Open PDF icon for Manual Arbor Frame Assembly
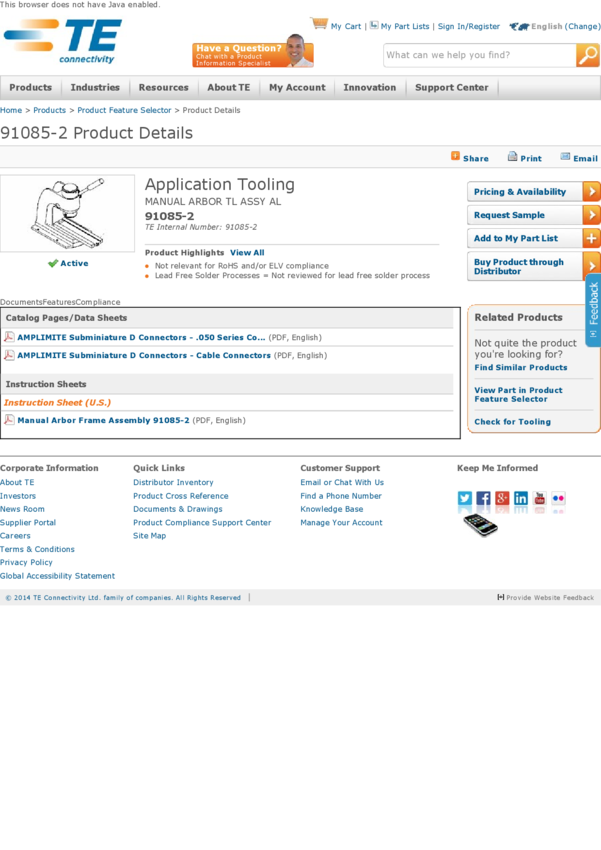 (x=9, y=420)
